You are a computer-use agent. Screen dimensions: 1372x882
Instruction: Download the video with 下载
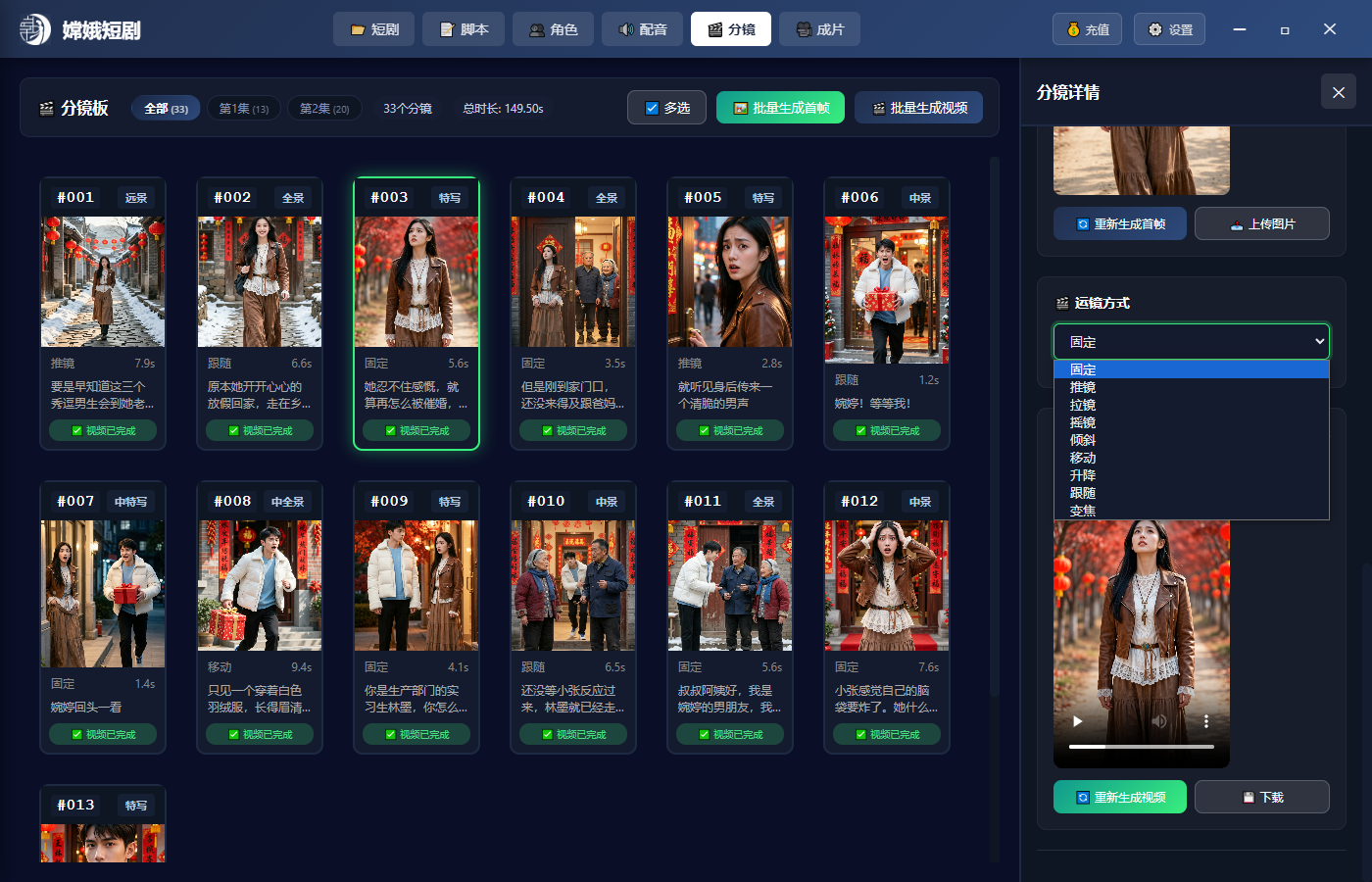(x=1261, y=797)
